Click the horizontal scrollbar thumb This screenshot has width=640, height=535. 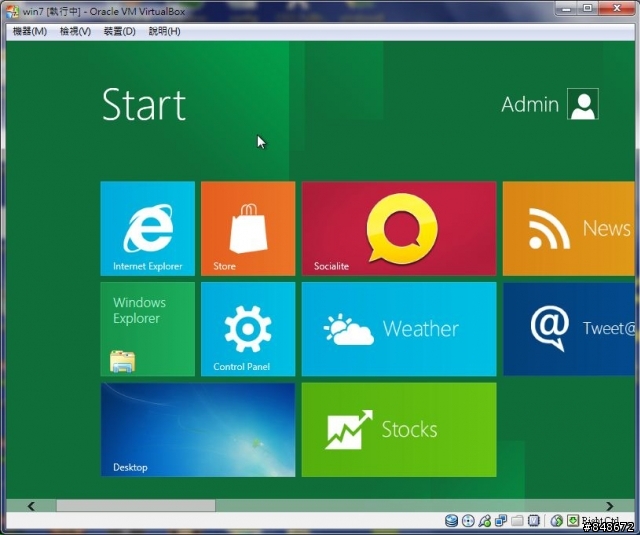pos(136,506)
